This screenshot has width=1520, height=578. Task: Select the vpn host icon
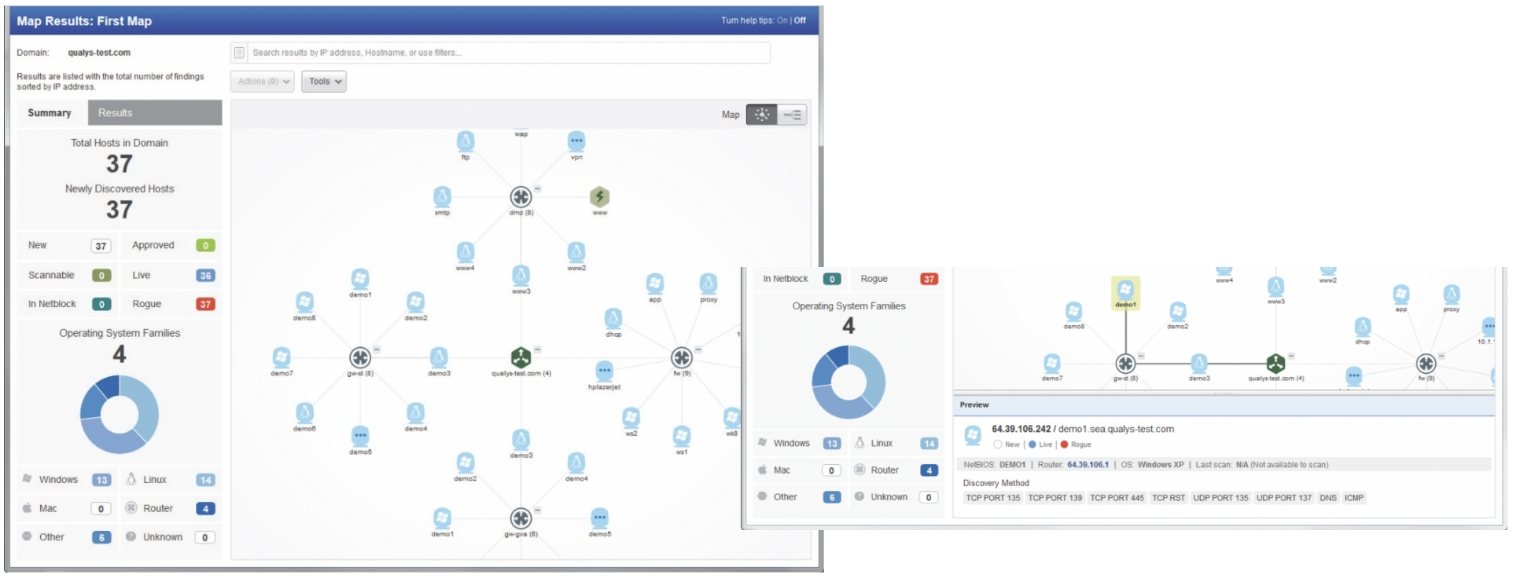[x=576, y=141]
